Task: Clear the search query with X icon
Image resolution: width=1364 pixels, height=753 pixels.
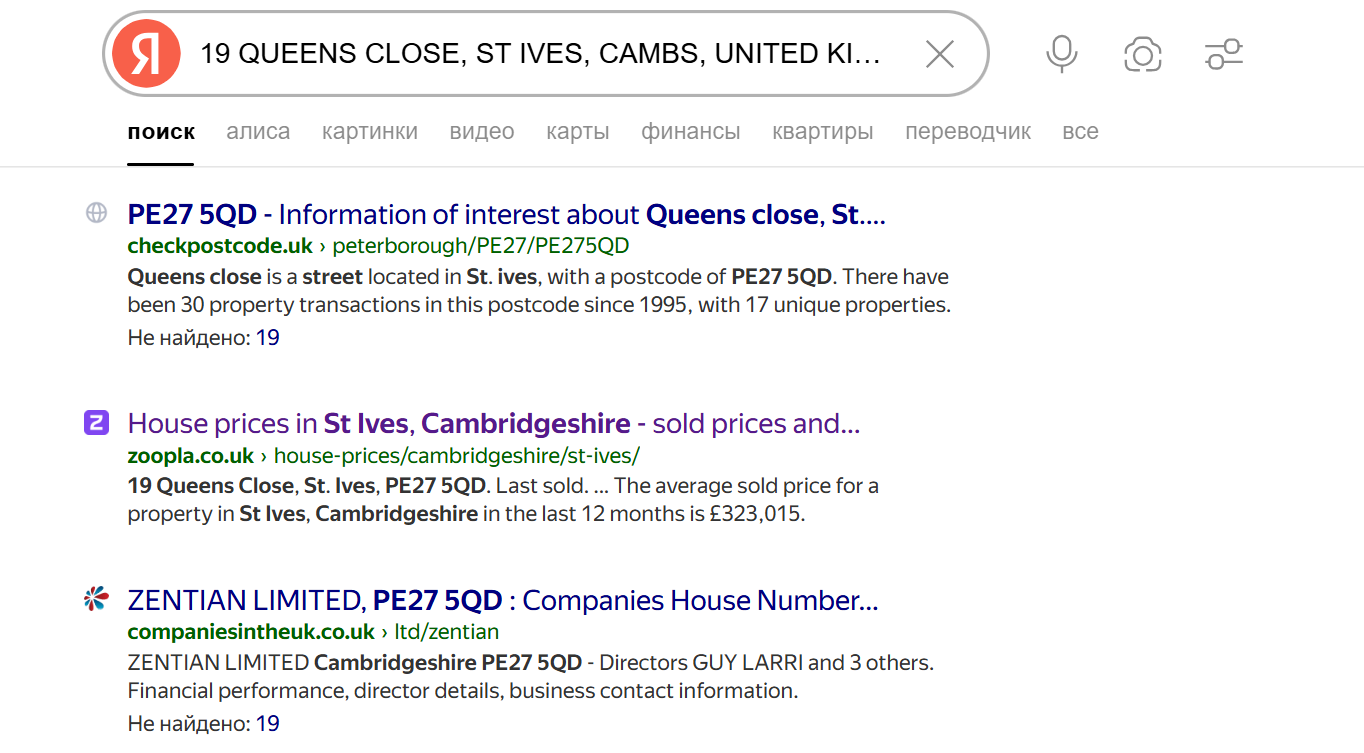Action: click(939, 54)
